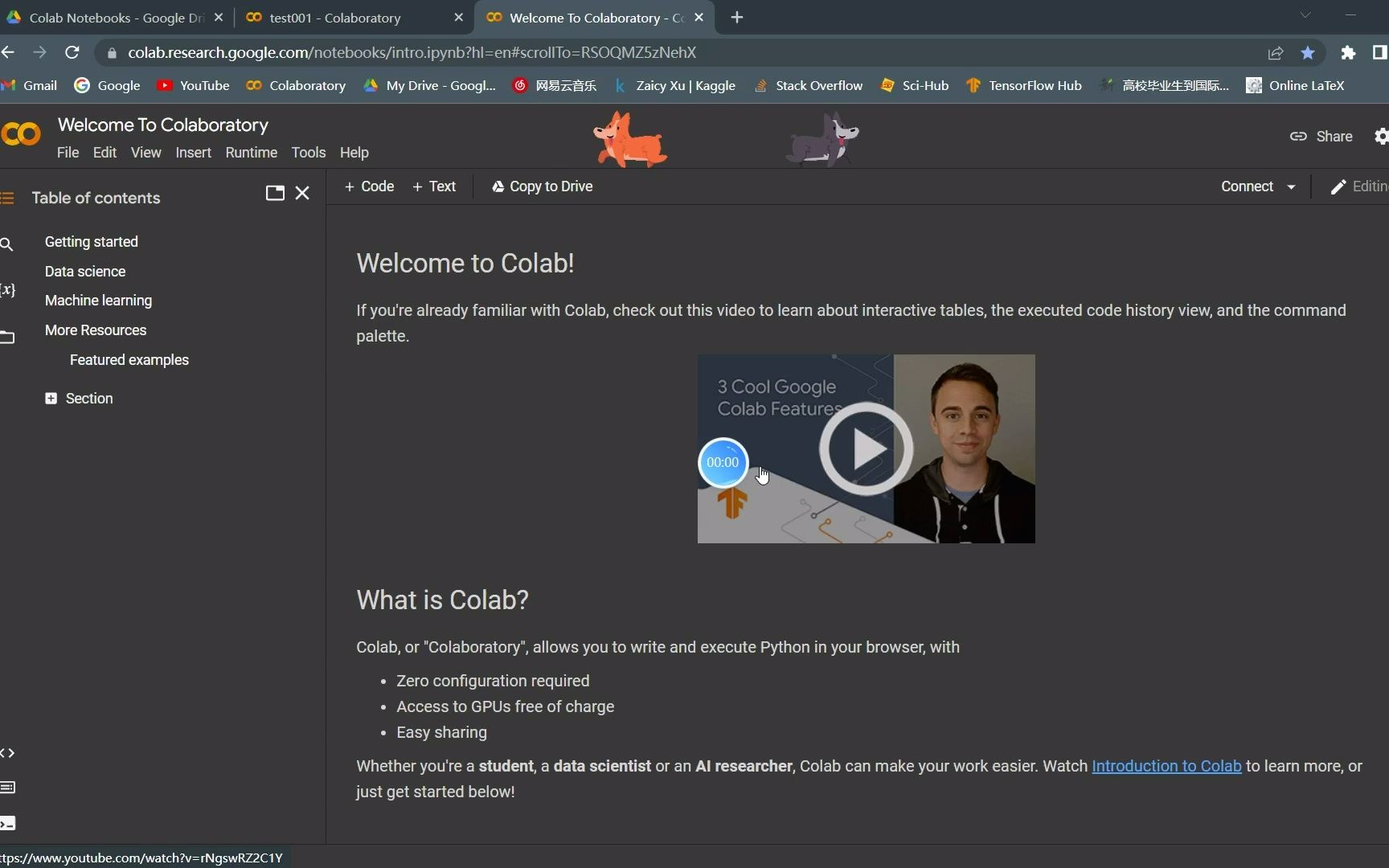
Task: Play the 3 Cool Google Colab Features video
Action: [865, 449]
